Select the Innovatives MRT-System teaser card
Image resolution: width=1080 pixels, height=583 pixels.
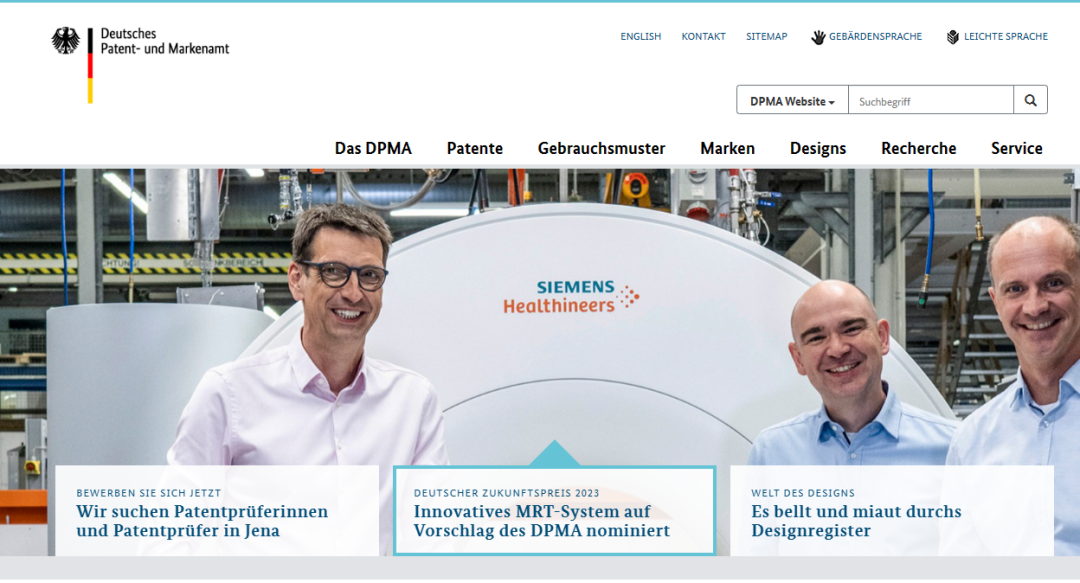(x=554, y=511)
